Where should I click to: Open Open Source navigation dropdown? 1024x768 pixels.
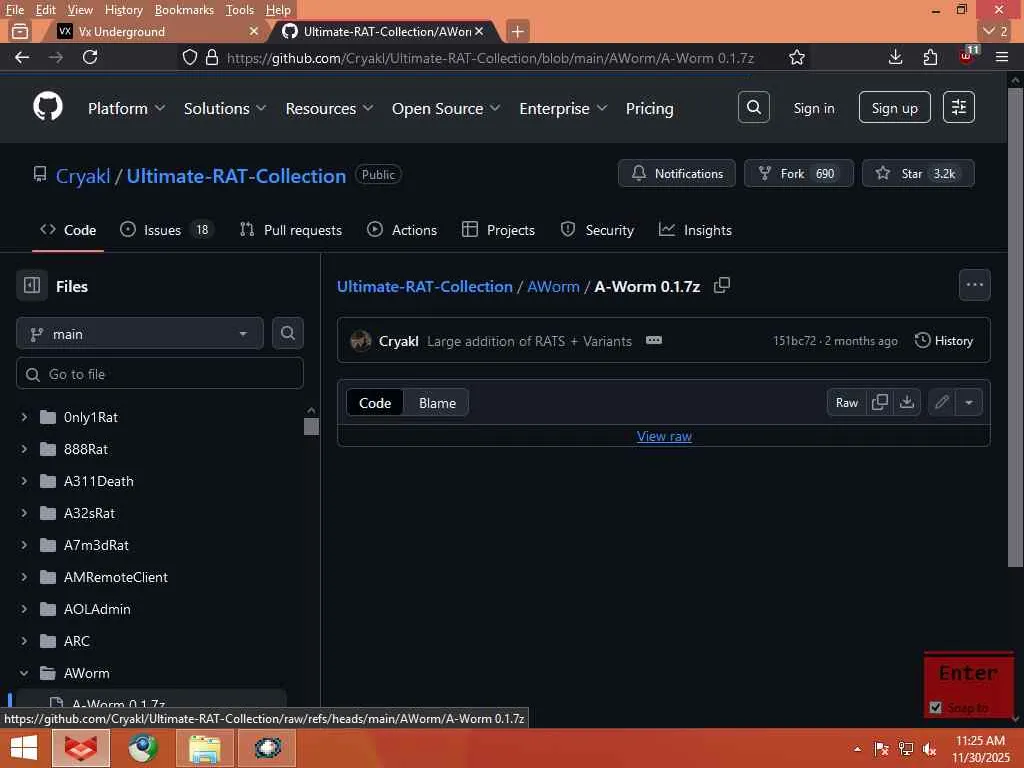[x=445, y=108]
